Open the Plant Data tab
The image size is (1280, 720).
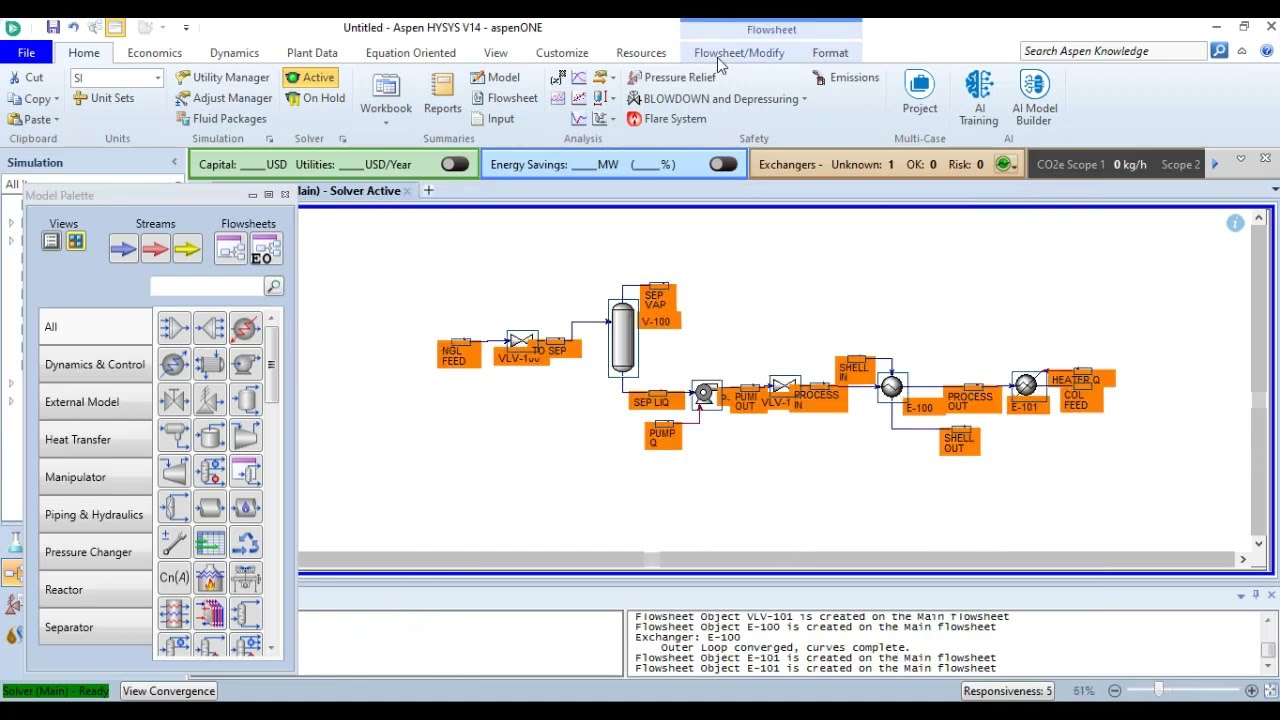[312, 53]
